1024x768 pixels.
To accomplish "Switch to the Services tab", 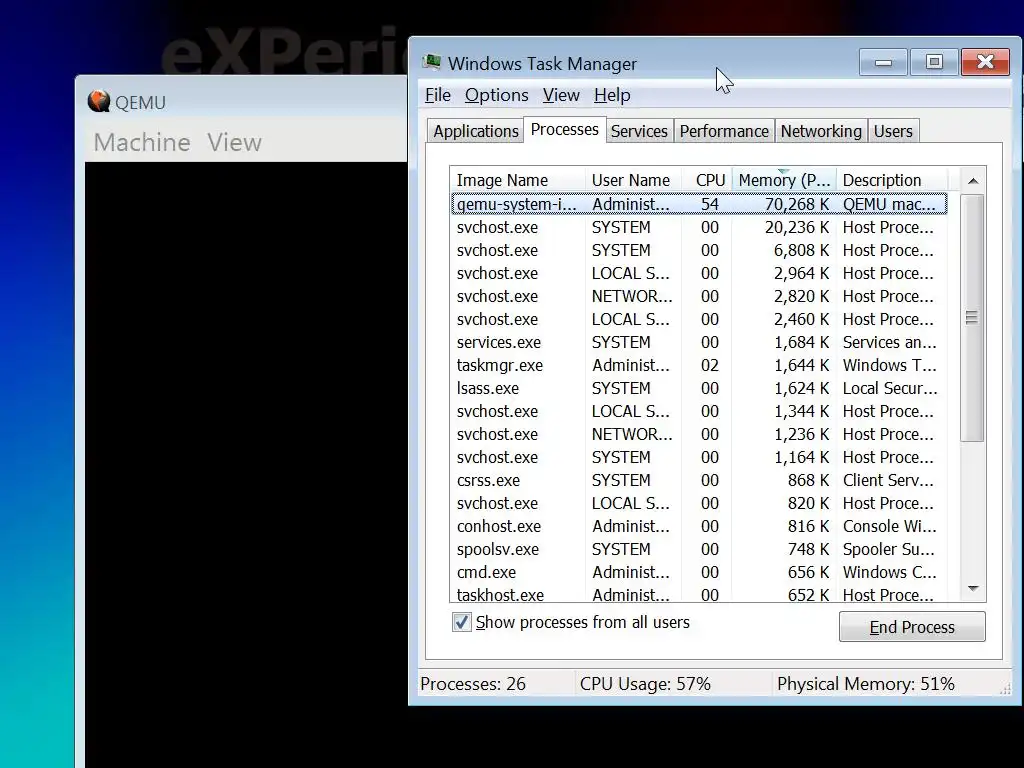I will (639, 131).
